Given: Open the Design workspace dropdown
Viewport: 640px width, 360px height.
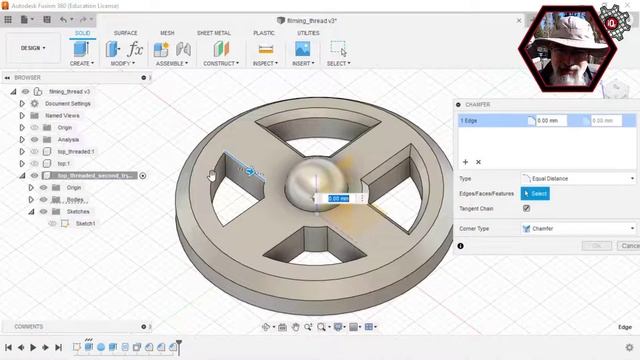Looking at the screenshot, I should (x=33, y=48).
